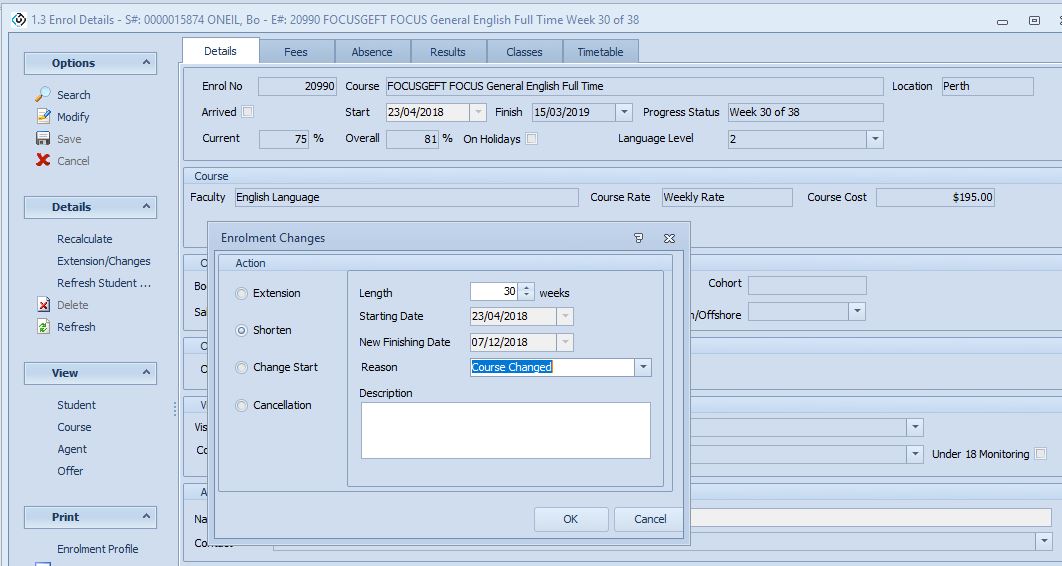Image resolution: width=1062 pixels, height=566 pixels.
Task: Select the Extension radio button
Action: [241, 293]
